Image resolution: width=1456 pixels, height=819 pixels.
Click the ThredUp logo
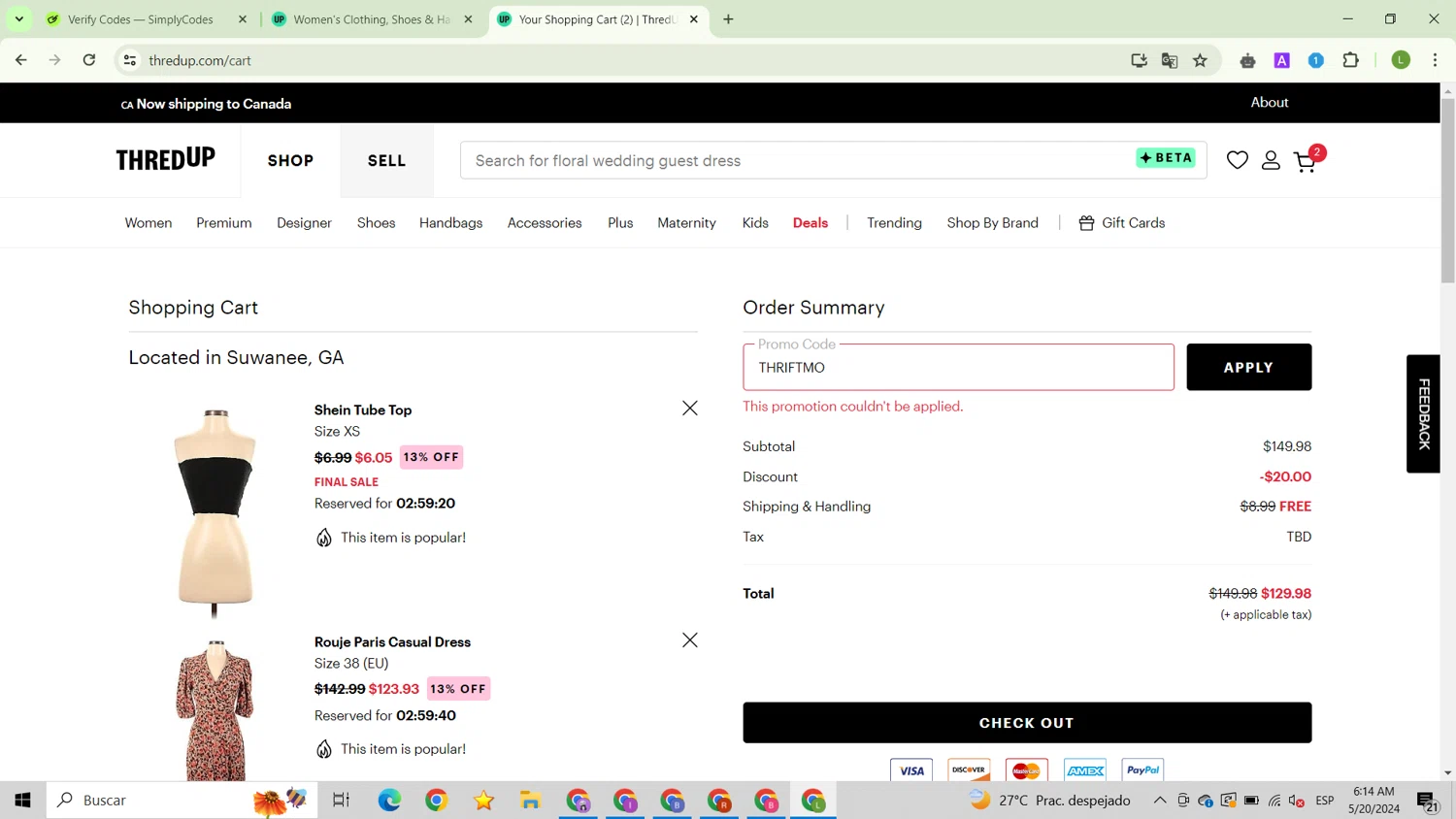[x=166, y=160]
